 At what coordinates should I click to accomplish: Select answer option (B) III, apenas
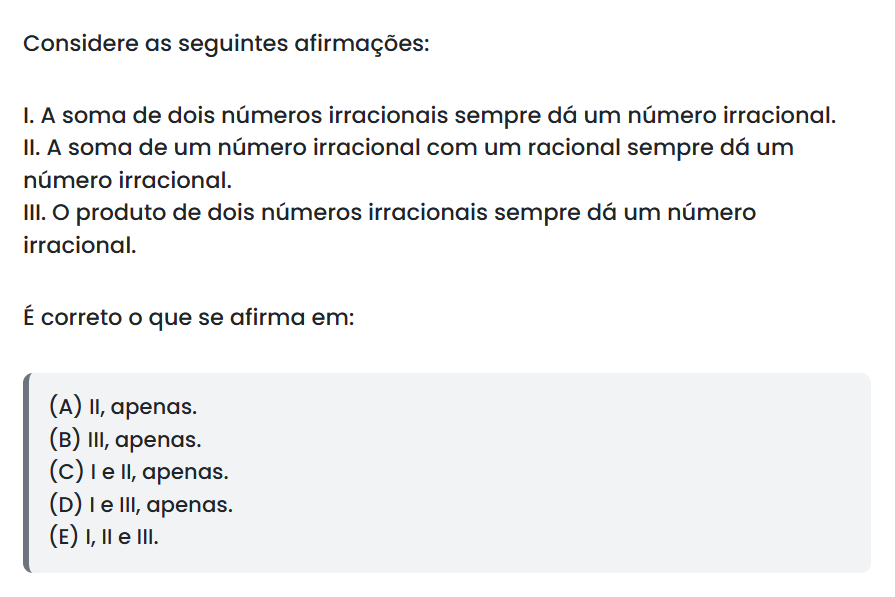pyautogui.click(x=124, y=439)
